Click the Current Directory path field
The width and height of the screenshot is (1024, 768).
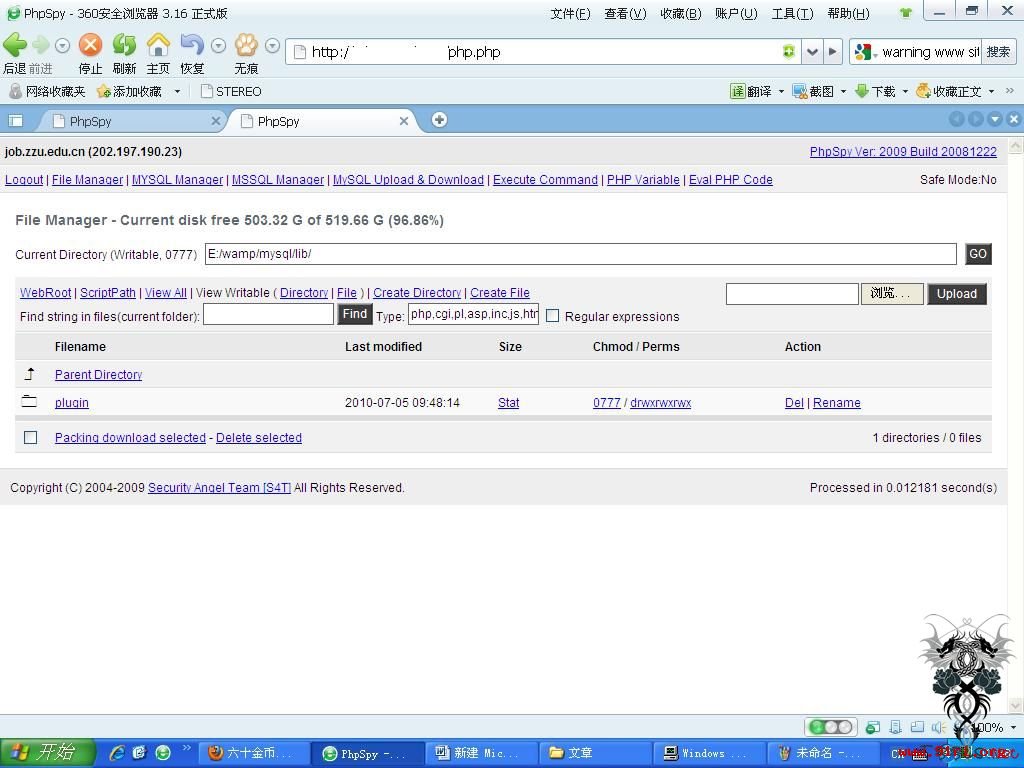coord(581,254)
